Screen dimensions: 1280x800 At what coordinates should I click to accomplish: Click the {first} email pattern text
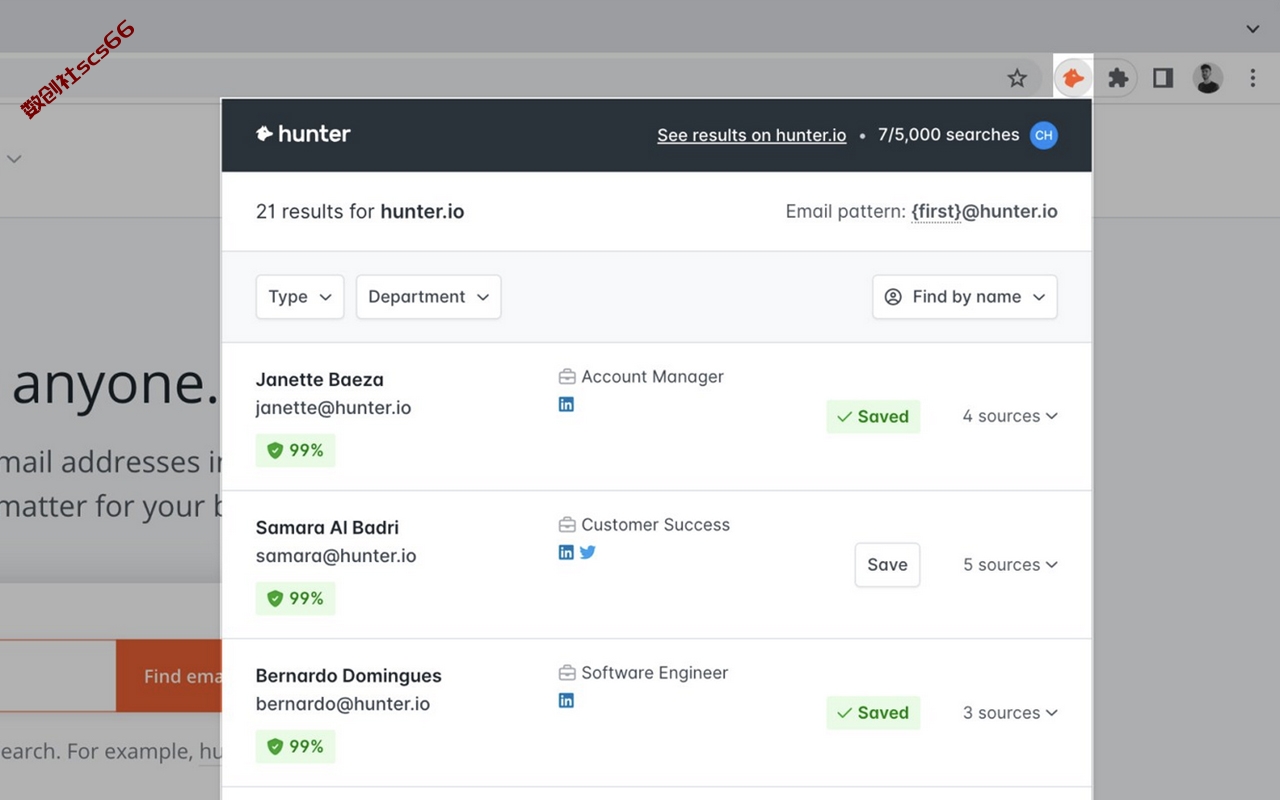935,211
